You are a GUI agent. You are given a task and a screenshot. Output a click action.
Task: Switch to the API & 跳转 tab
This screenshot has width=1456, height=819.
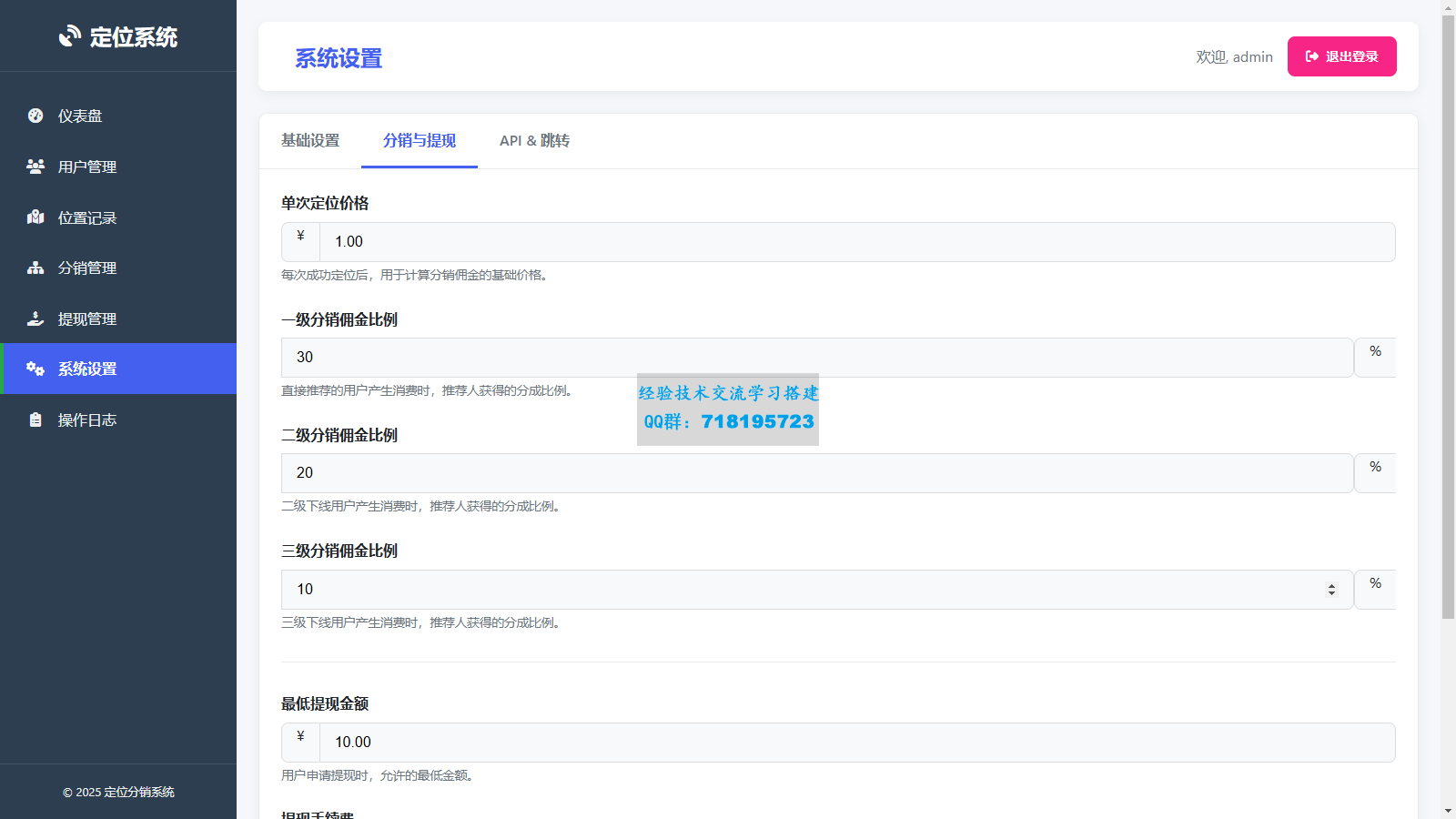534,140
